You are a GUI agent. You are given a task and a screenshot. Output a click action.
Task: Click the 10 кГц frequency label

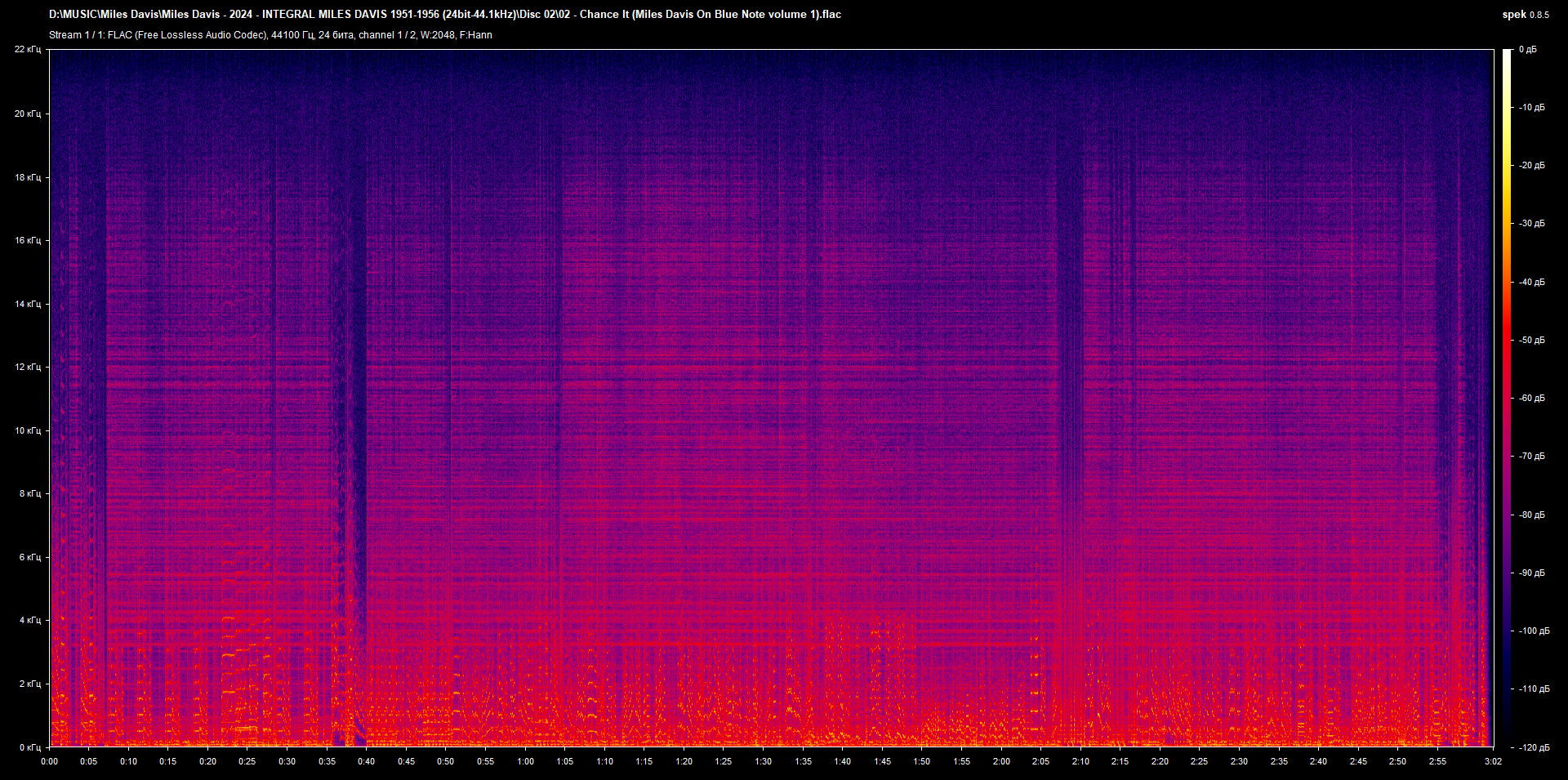click(x=28, y=430)
